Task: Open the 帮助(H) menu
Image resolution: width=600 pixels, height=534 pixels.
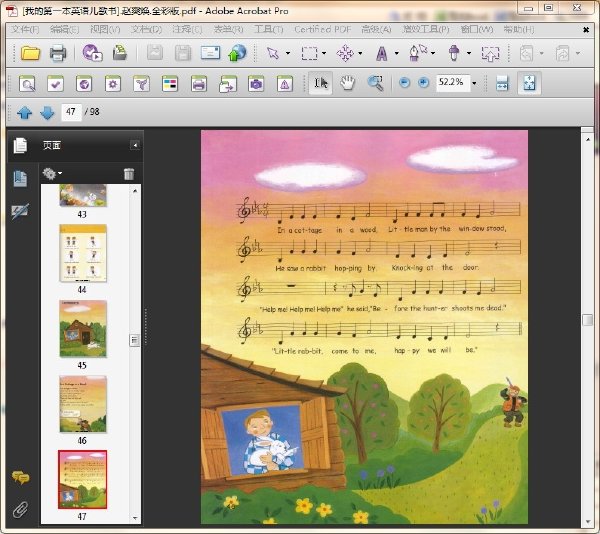Action: tap(518, 29)
